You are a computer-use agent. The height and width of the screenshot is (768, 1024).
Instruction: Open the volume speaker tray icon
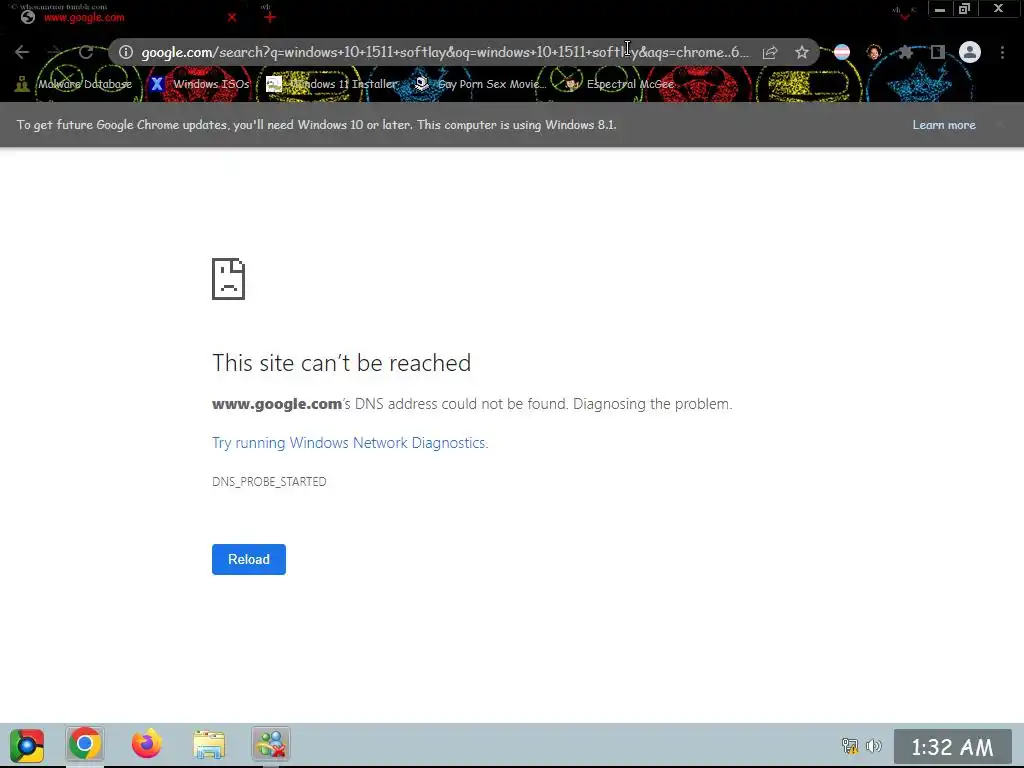coord(874,745)
